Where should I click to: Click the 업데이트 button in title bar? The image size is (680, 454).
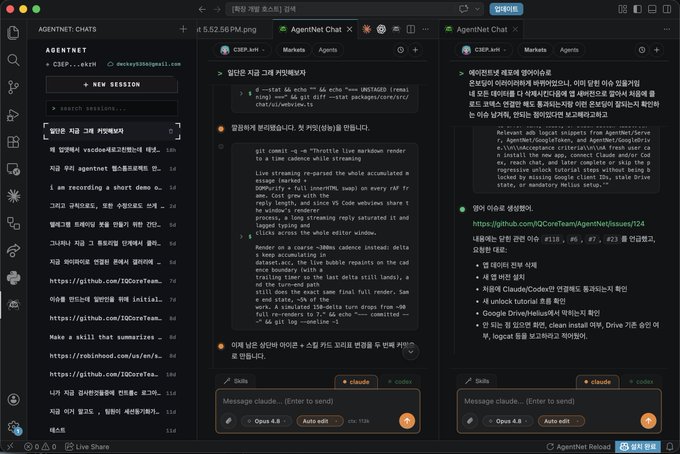coord(506,9)
